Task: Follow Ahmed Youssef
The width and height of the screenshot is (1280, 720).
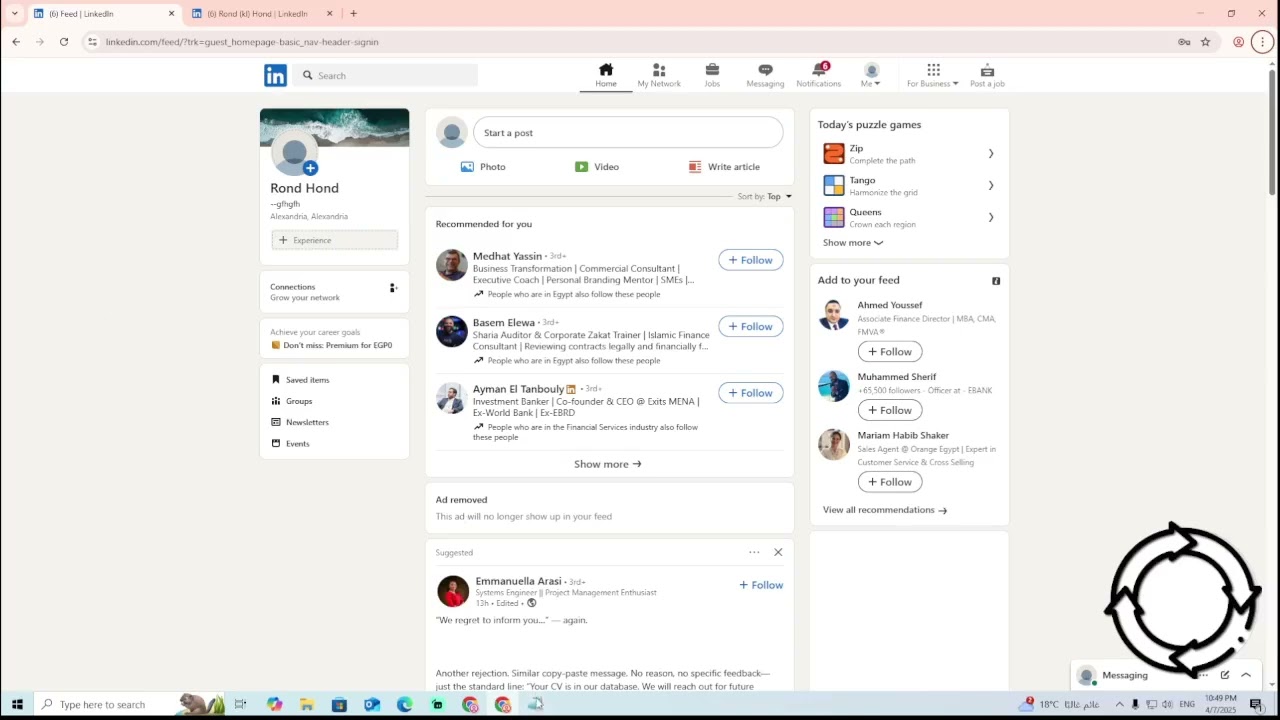Action: coord(890,352)
